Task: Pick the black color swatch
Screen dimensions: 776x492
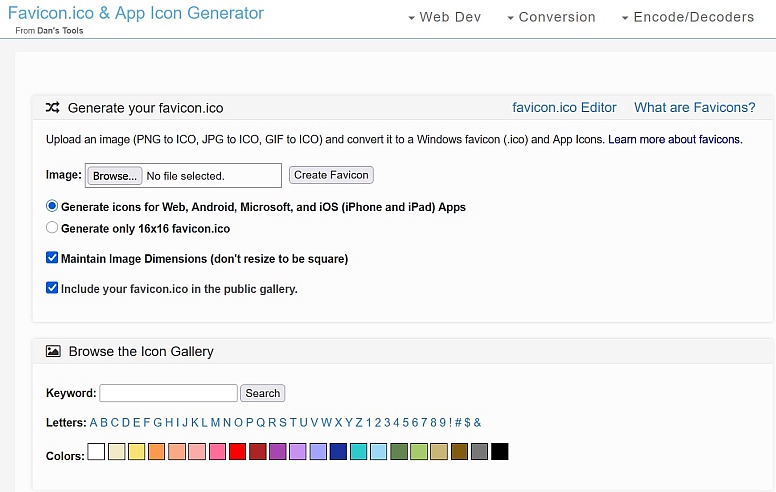Action: point(500,451)
